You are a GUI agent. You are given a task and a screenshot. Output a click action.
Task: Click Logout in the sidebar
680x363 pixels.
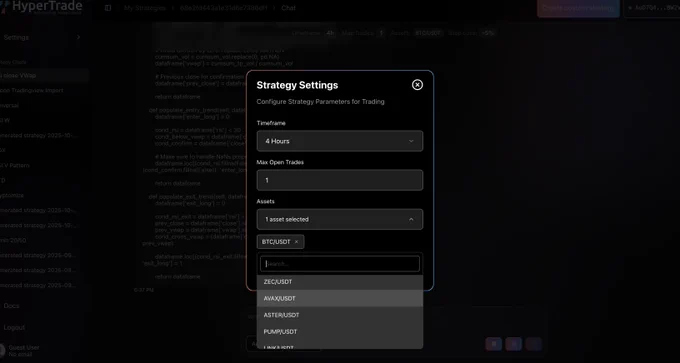pyautogui.click(x=14, y=327)
